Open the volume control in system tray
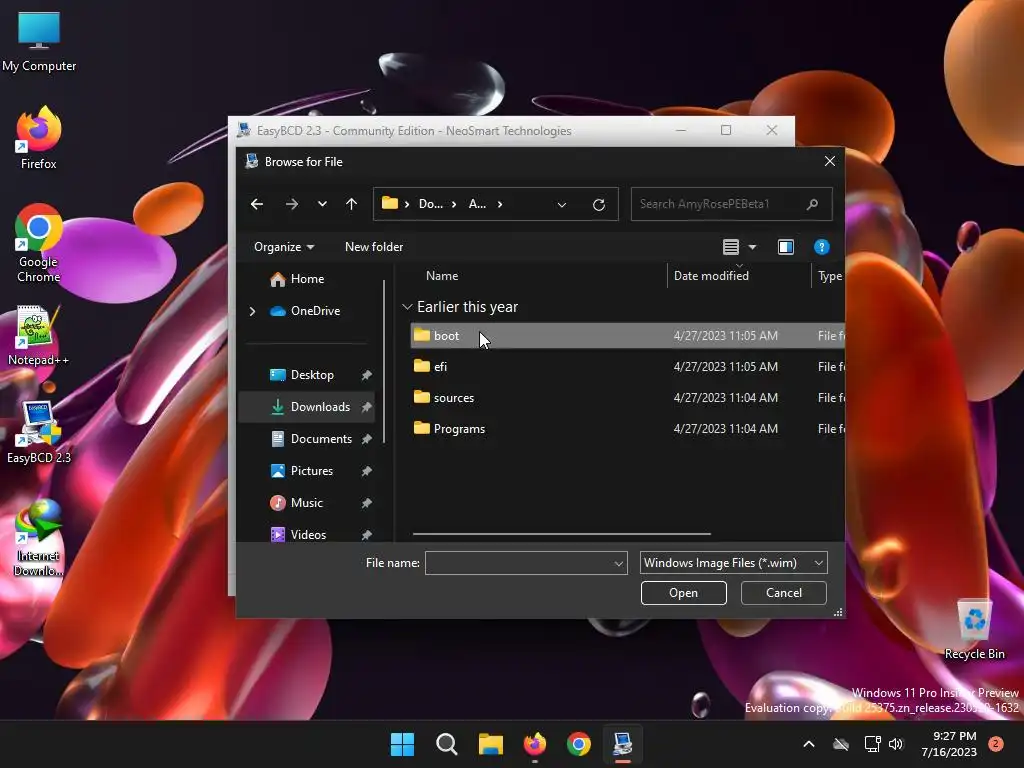Viewport: 1024px width, 768px height. point(896,744)
